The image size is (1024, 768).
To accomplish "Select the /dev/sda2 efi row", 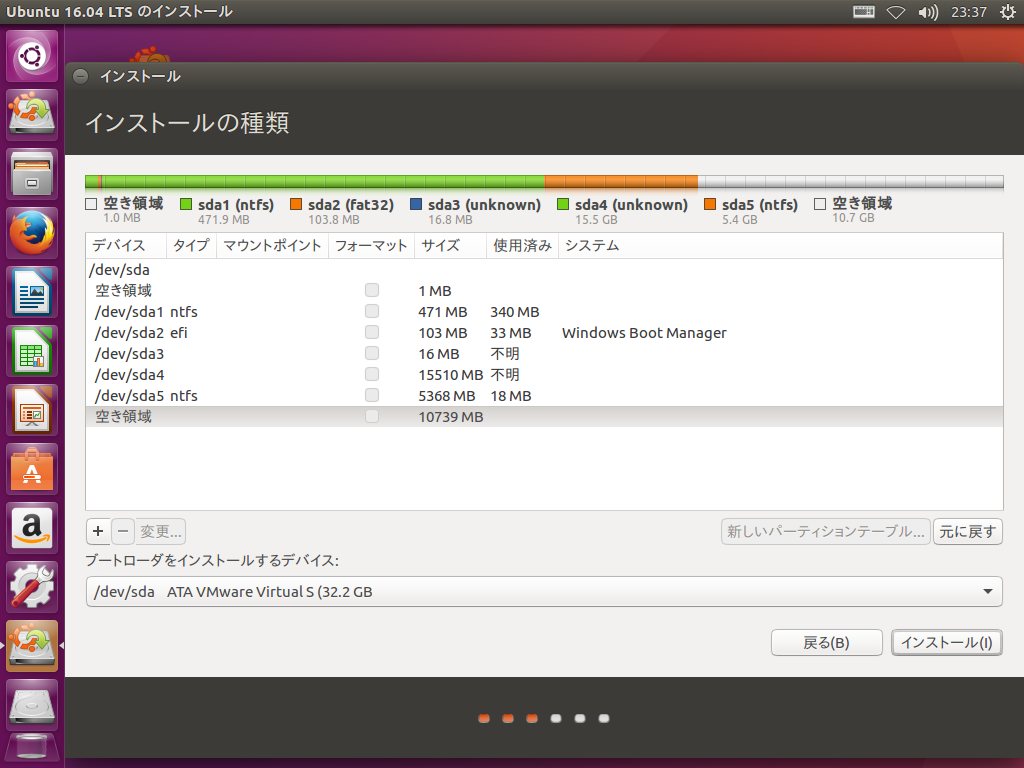I will [x=544, y=332].
